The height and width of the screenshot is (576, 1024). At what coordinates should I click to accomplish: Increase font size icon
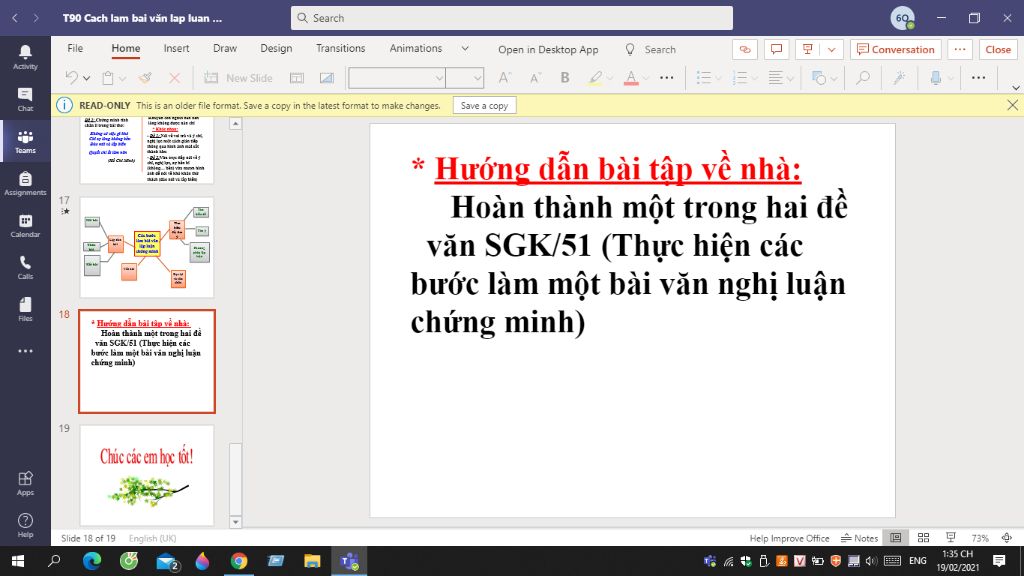[x=504, y=78]
